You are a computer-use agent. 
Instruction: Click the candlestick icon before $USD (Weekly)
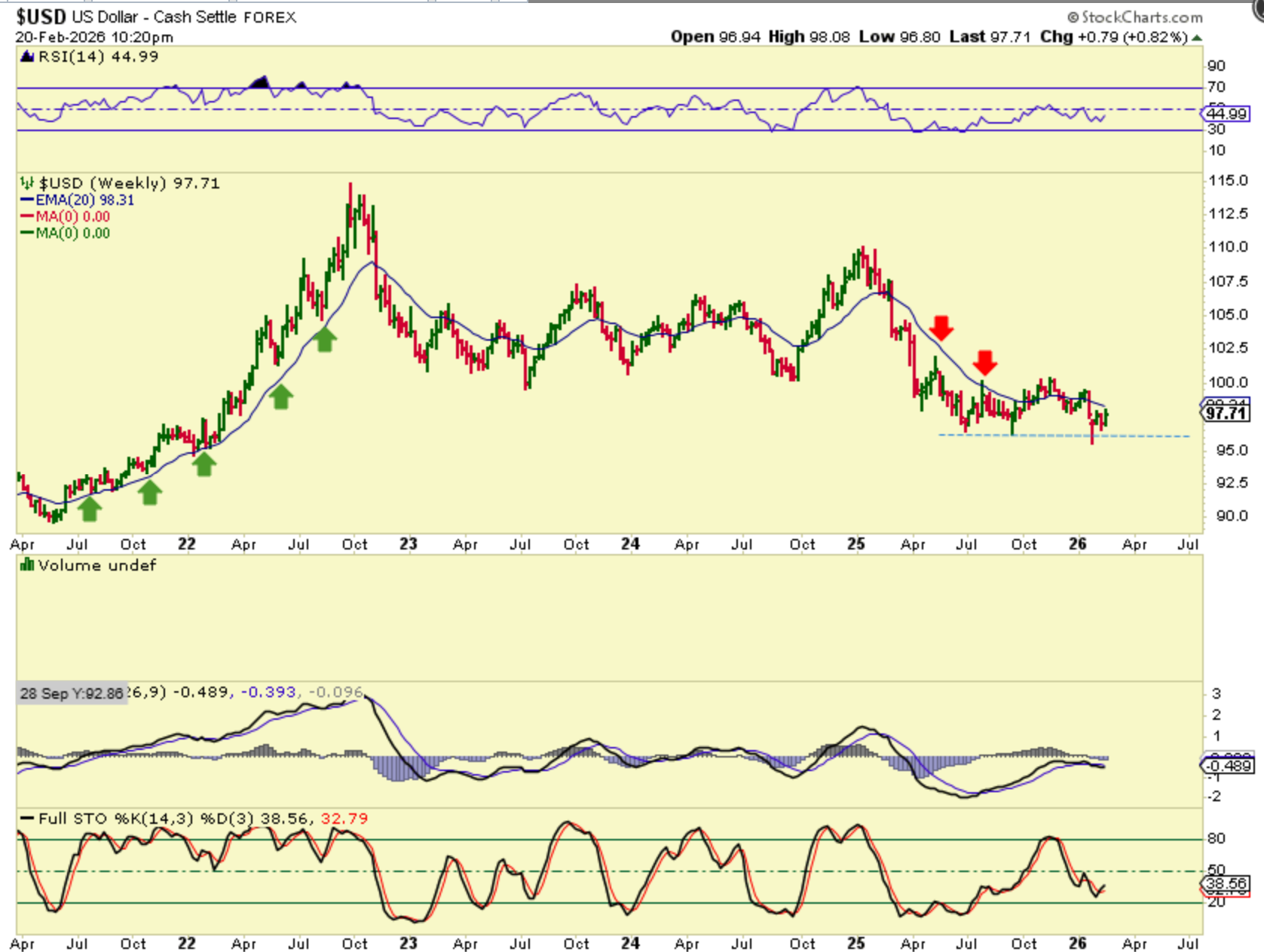coord(27,183)
